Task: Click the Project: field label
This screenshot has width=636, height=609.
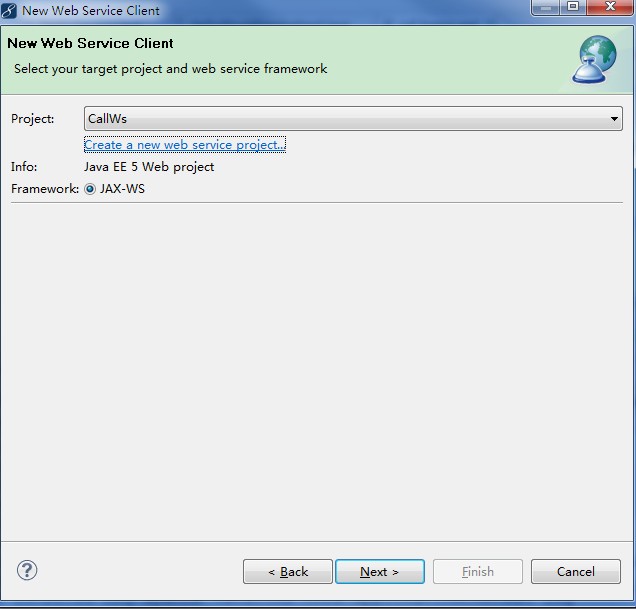Action: coord(32,119)
